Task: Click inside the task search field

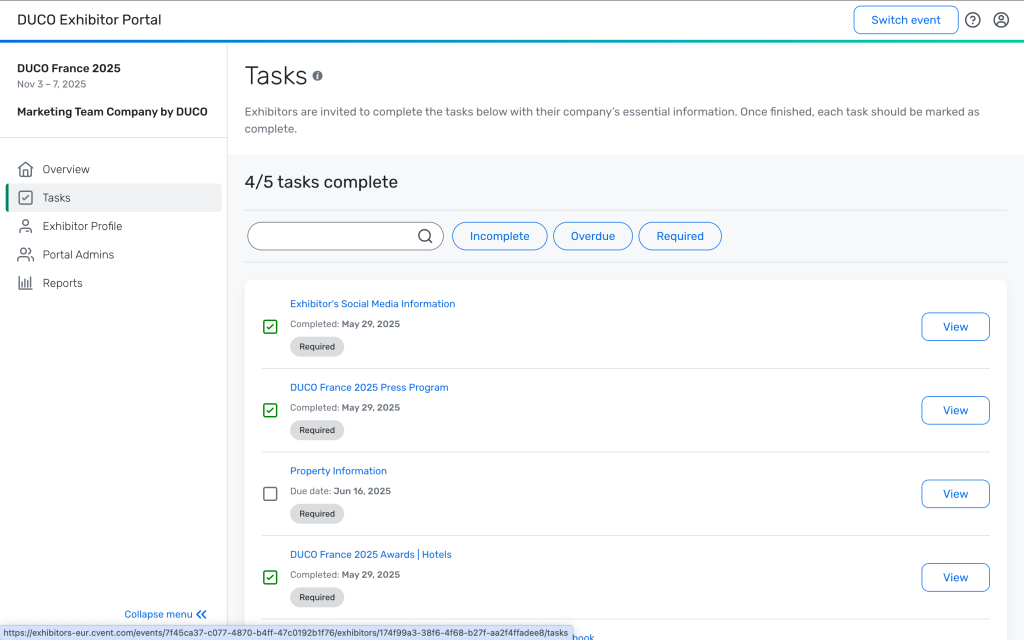Action: click(332, 236)
